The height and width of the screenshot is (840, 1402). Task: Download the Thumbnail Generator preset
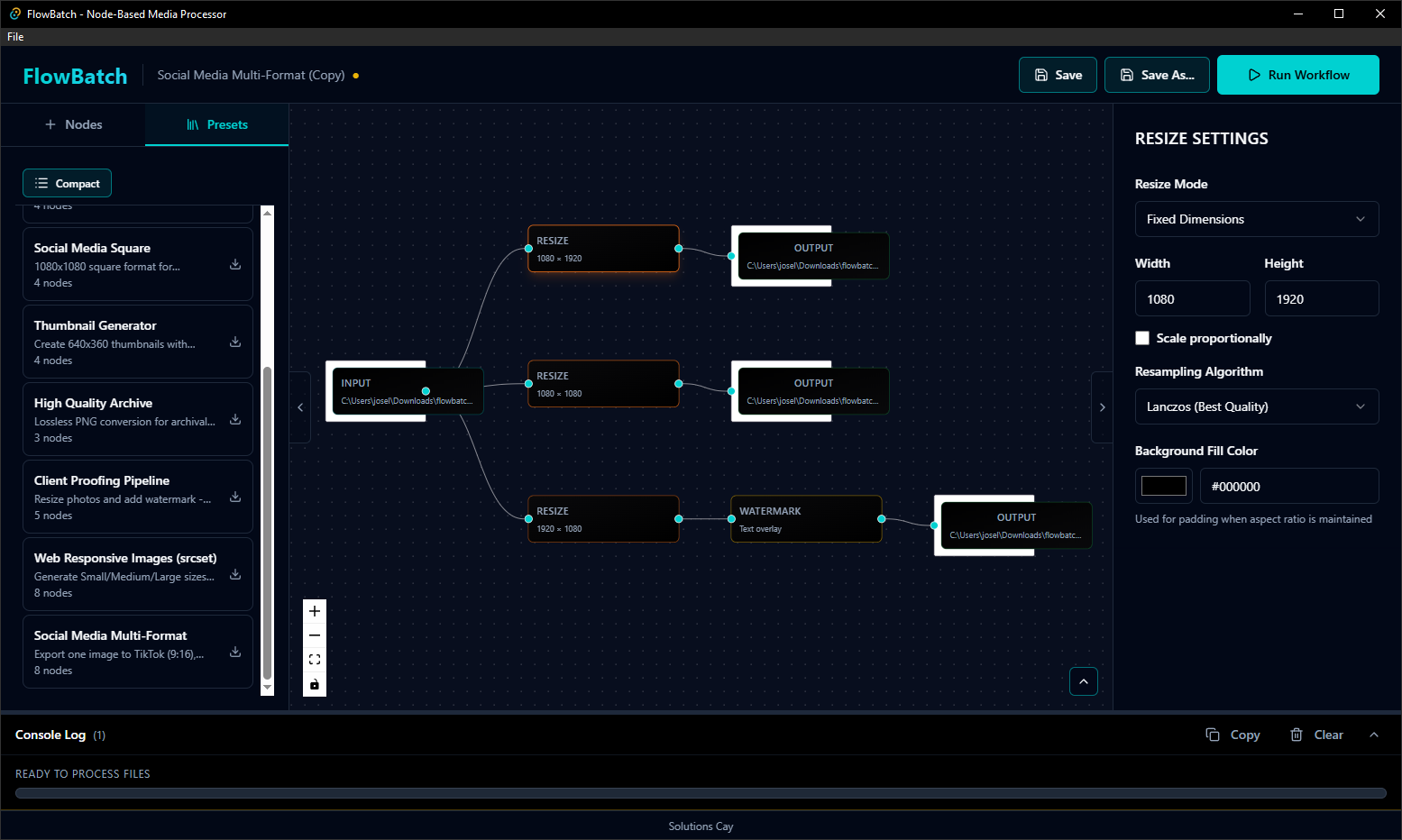pos(235,342)
